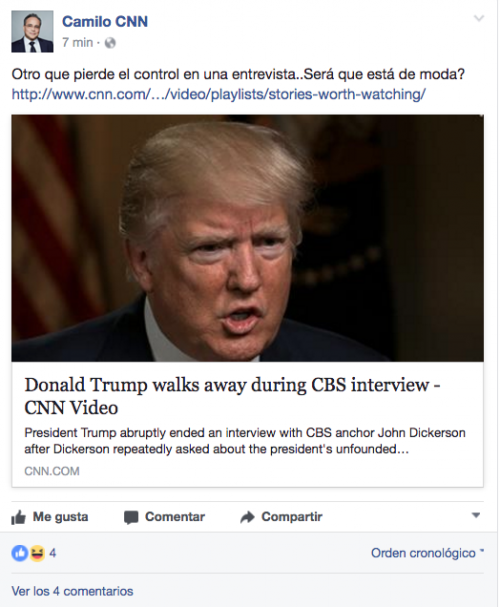
Task: Share the post with Compartir label
Action: coord(292,516)
